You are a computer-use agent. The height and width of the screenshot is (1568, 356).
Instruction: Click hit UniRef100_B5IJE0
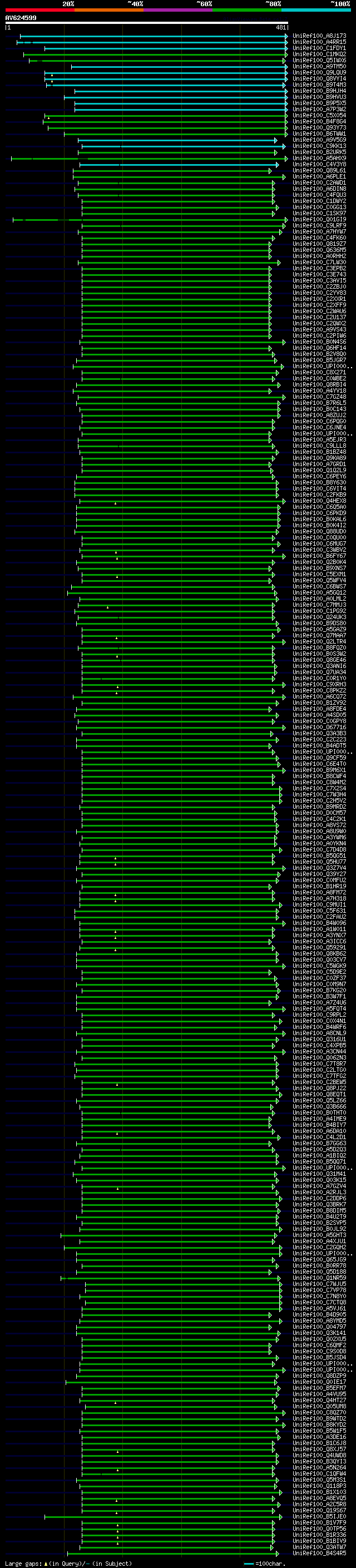[x=319, y=1516]
